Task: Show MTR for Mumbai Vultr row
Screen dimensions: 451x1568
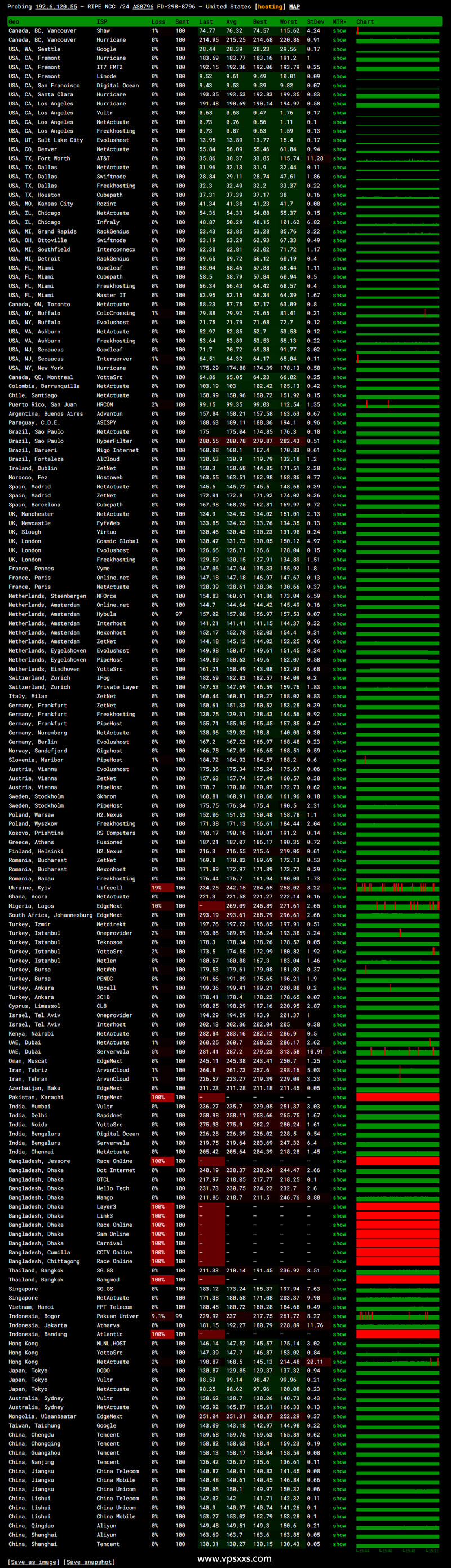Action: point(339,1107)
